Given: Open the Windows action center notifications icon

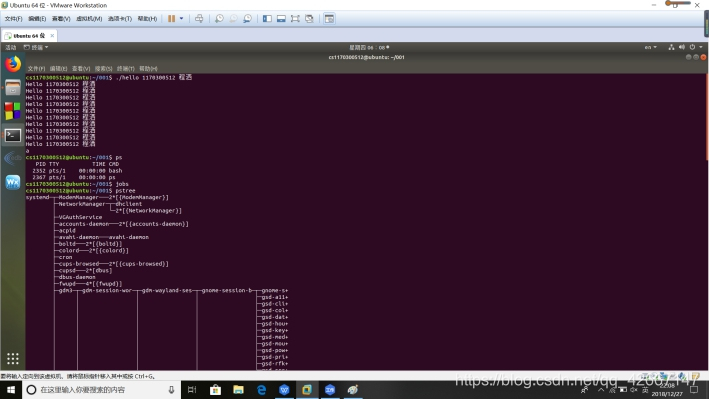Looking at the screenshot, I should tap(694, 390).
